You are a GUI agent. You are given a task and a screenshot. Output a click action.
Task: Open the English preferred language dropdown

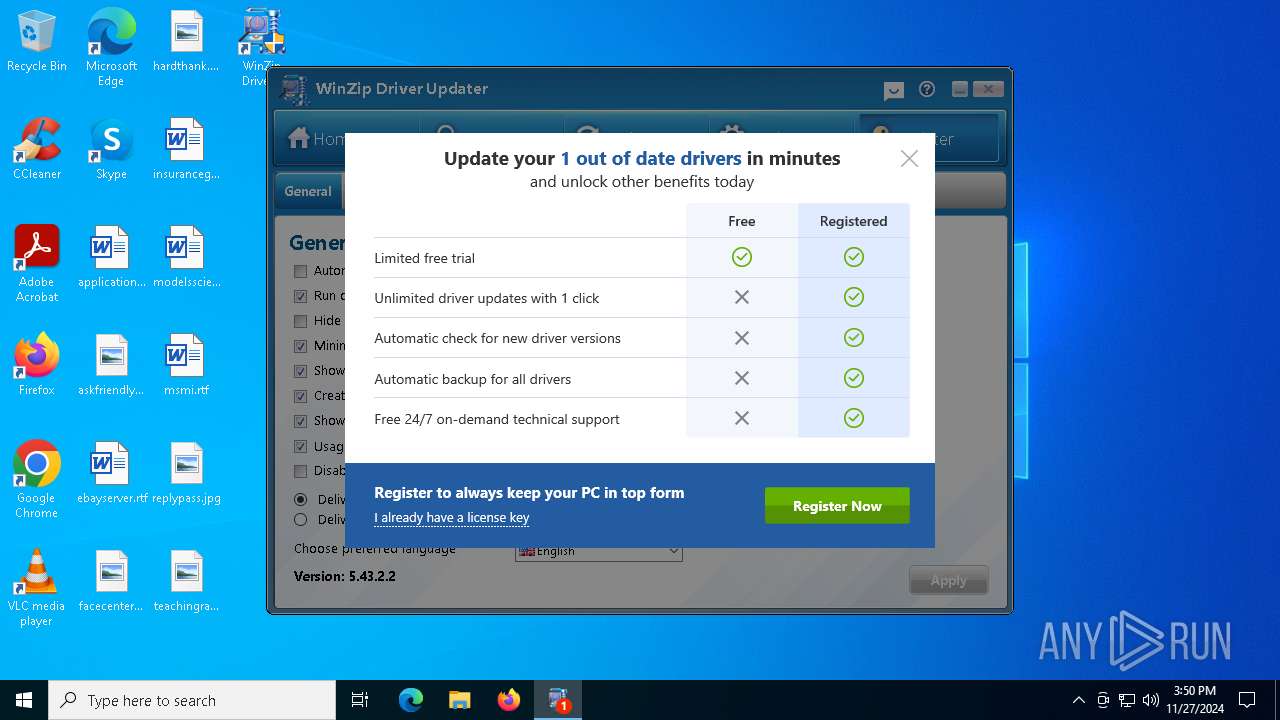click(599, 551)
